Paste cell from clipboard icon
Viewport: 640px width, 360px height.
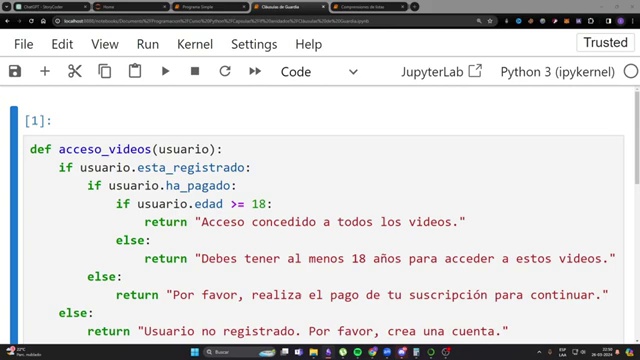(135, 71)
